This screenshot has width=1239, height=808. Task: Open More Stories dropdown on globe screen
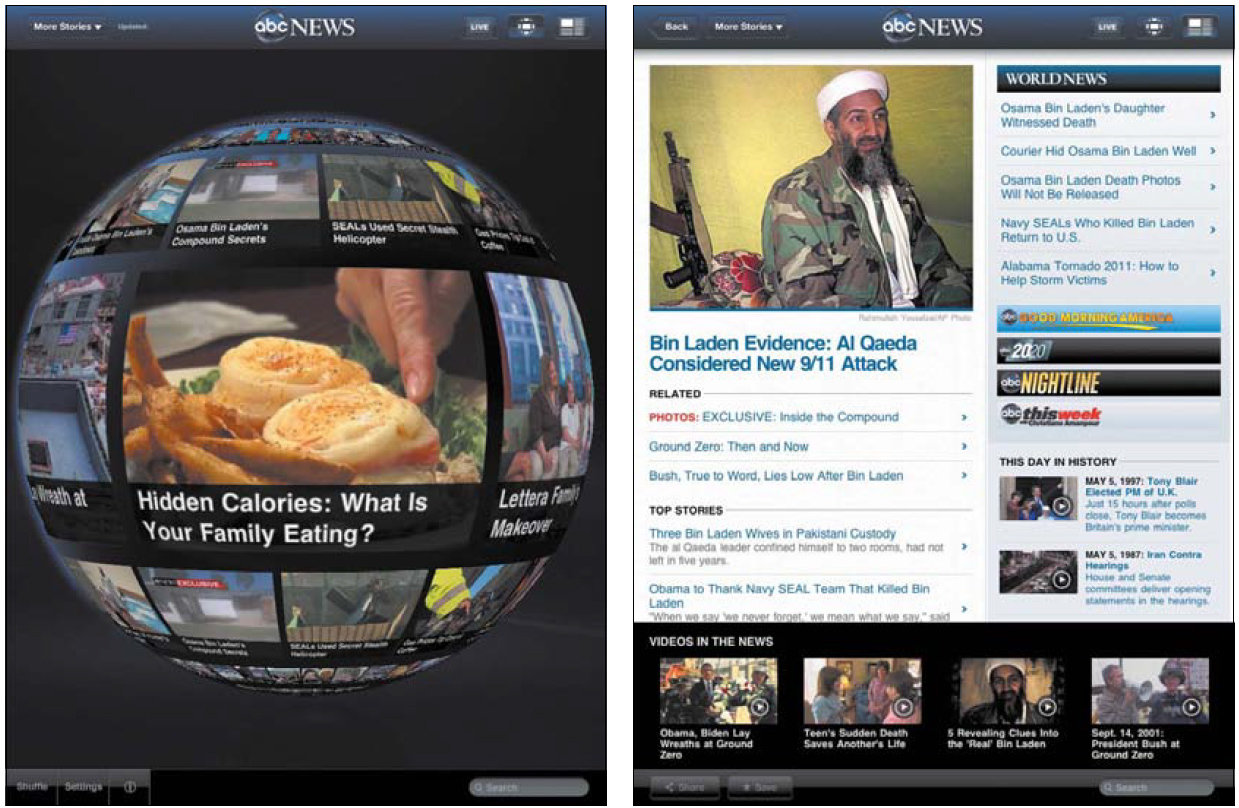tap(68, 27)
